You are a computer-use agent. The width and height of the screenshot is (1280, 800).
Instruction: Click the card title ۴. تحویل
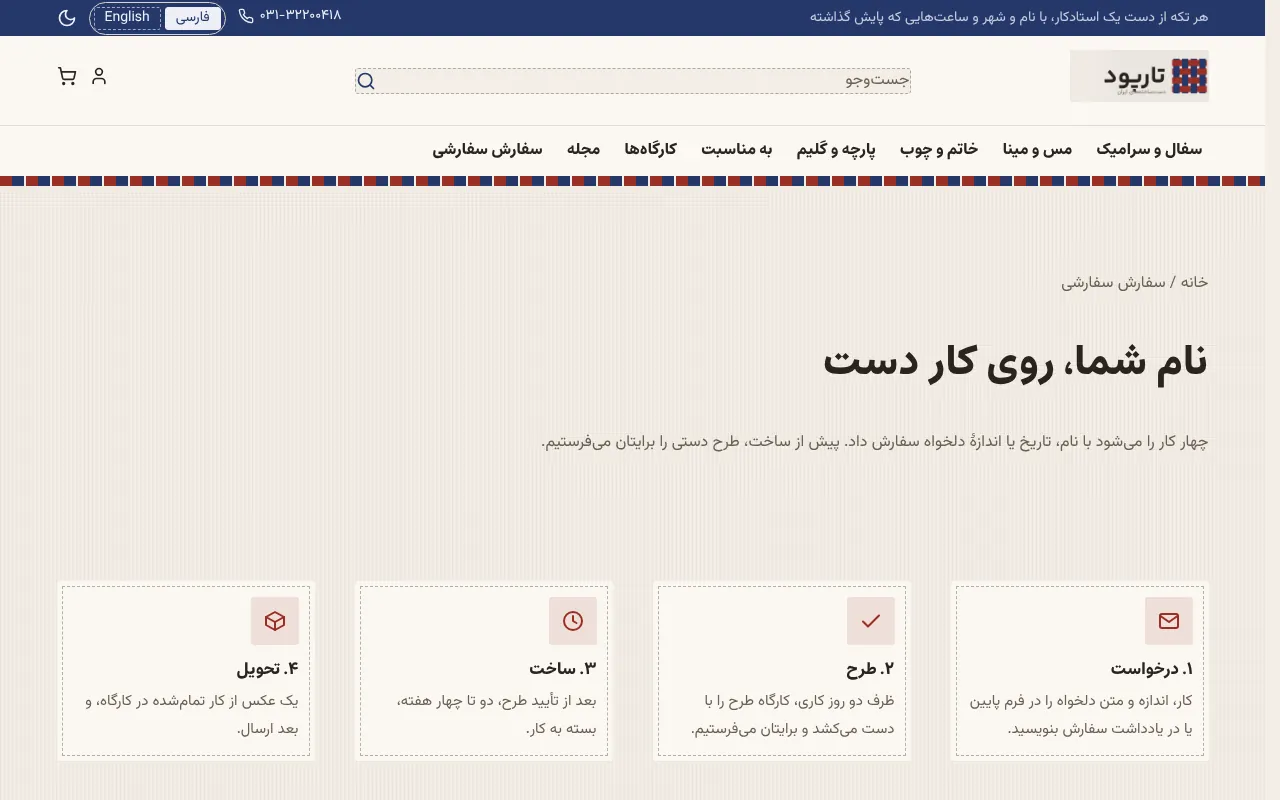pos(268,669)
